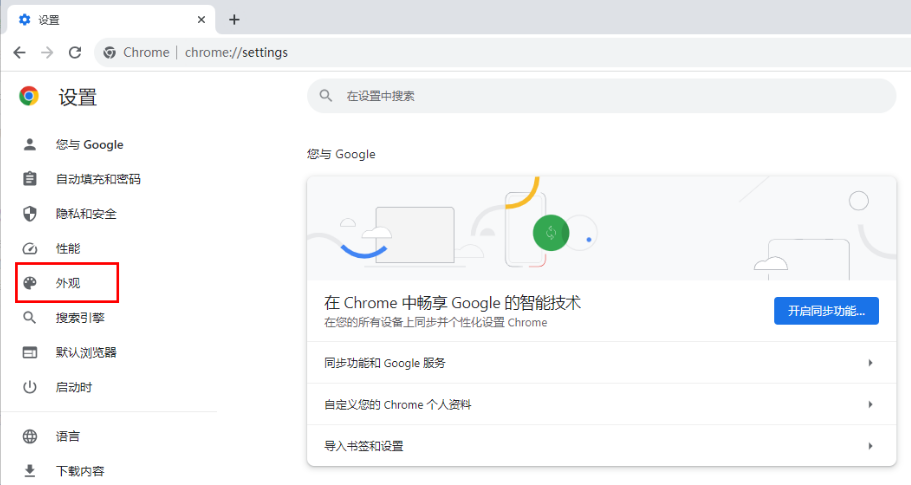
Task: Open 搜索引擎 settings section
Action: pos(80,318)
